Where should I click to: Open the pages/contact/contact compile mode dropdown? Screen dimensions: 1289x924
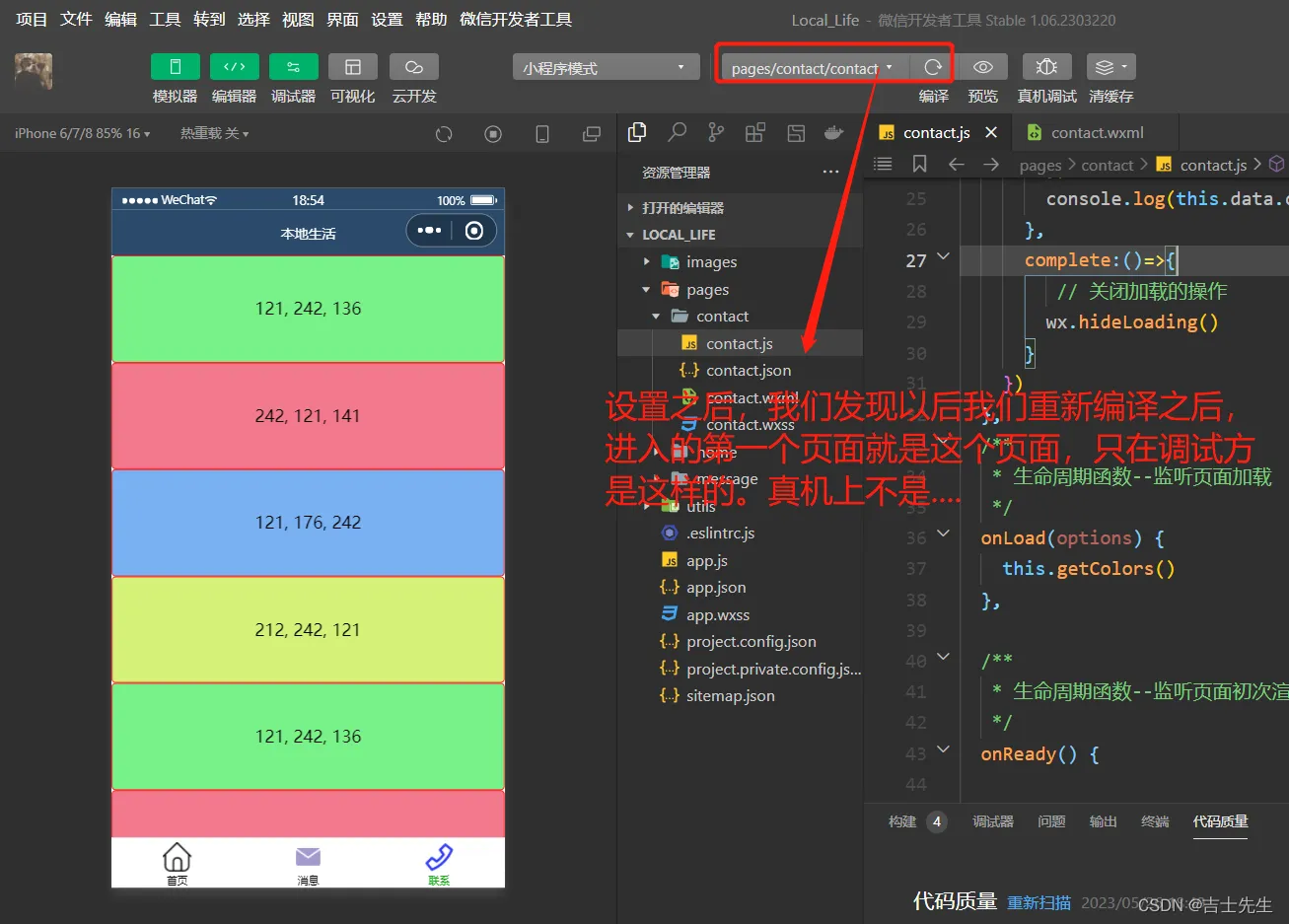pyautogui.click(x=813, y=67)
